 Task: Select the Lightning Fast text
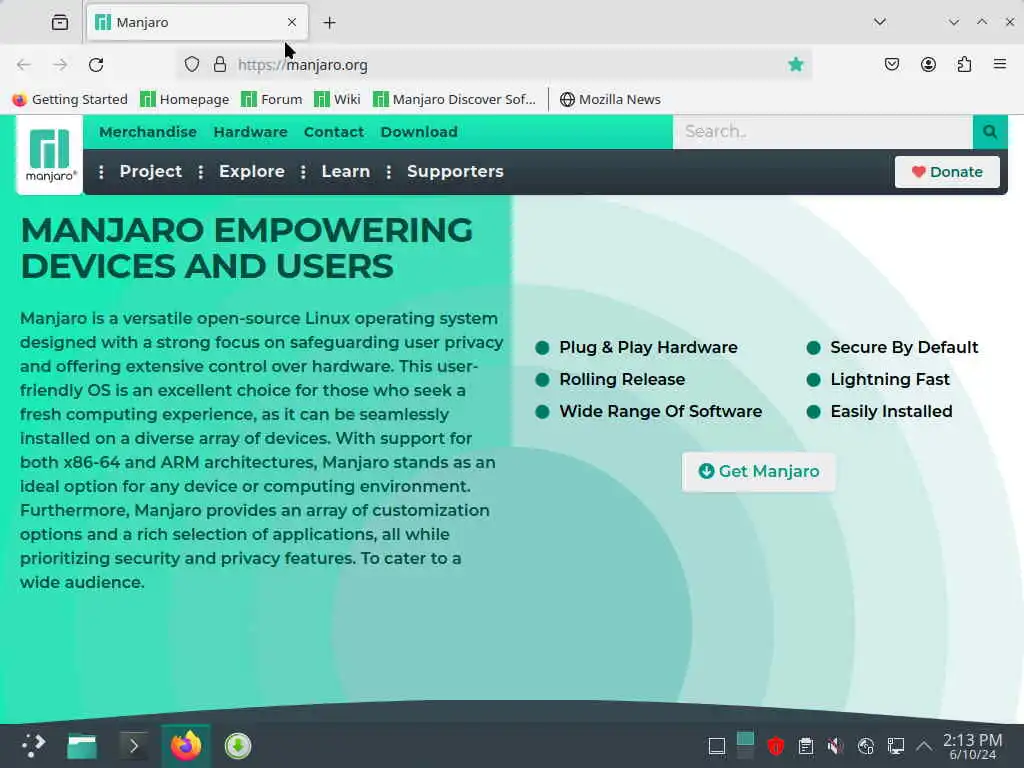[x=889, y=379]
